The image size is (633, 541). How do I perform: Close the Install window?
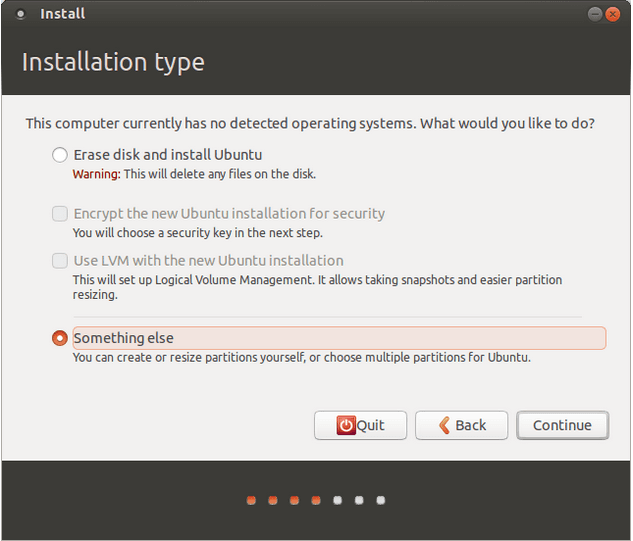(612, 14)
